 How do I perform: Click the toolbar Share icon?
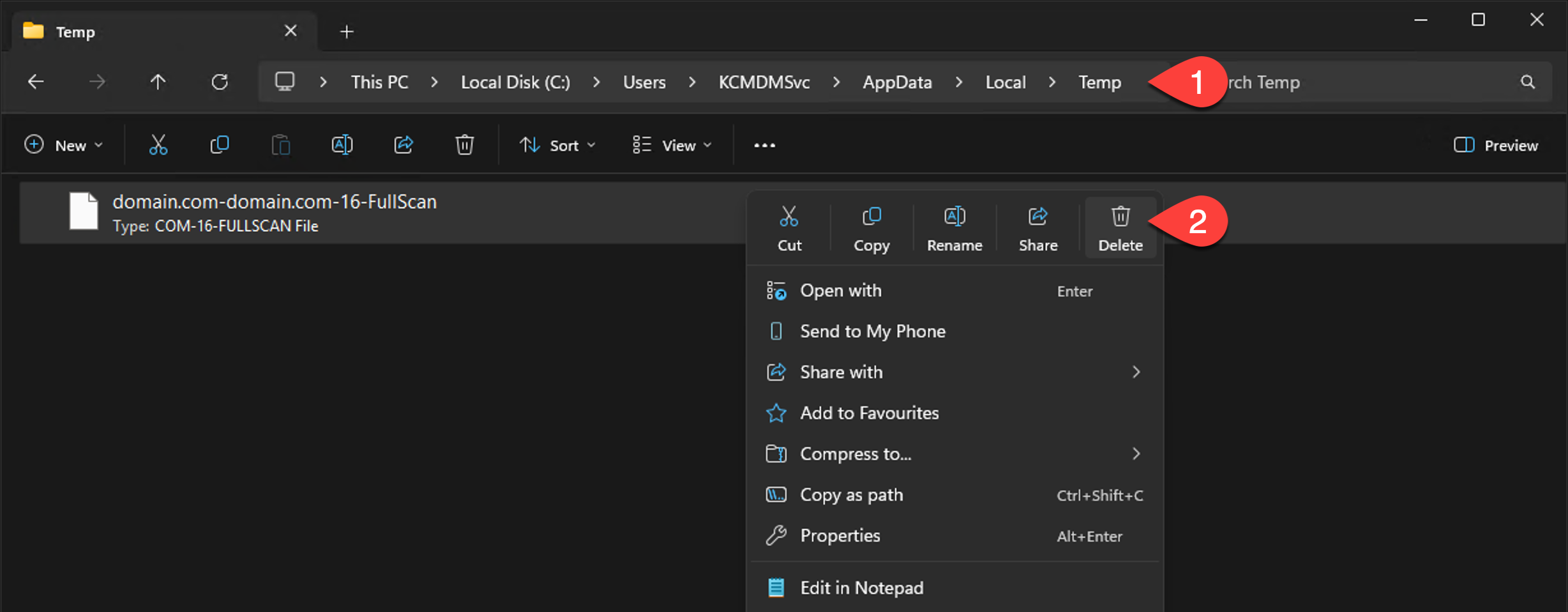[403, 145]
